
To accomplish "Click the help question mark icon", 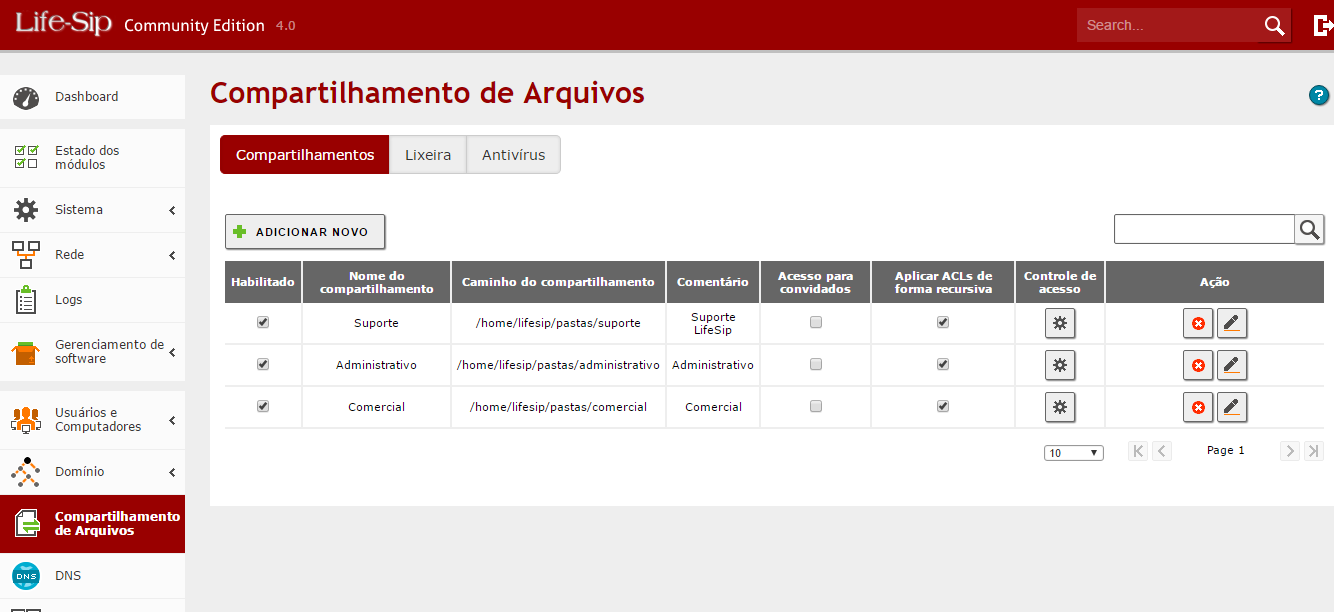I will [x=1318, y=96].
